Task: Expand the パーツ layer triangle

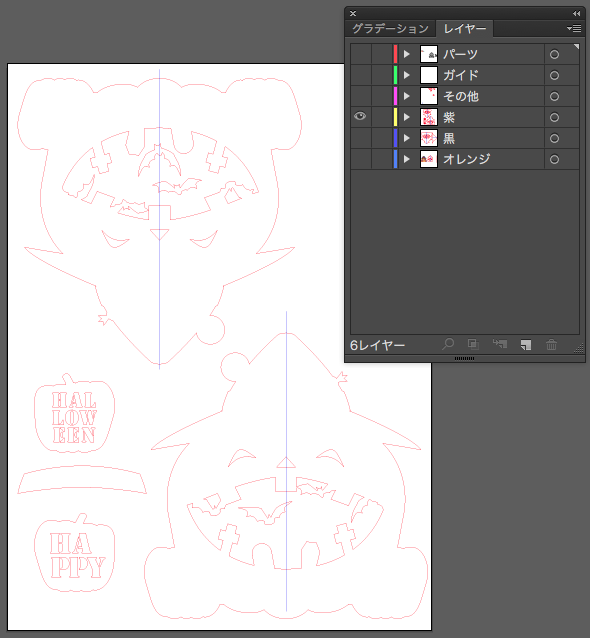Action: coord(406,54)
